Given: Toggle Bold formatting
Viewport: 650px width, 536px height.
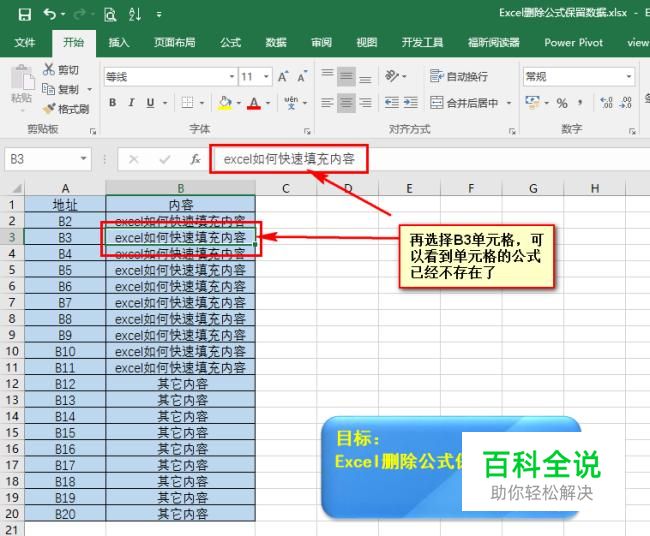Looking at the screenshot, I should (112, 102).
